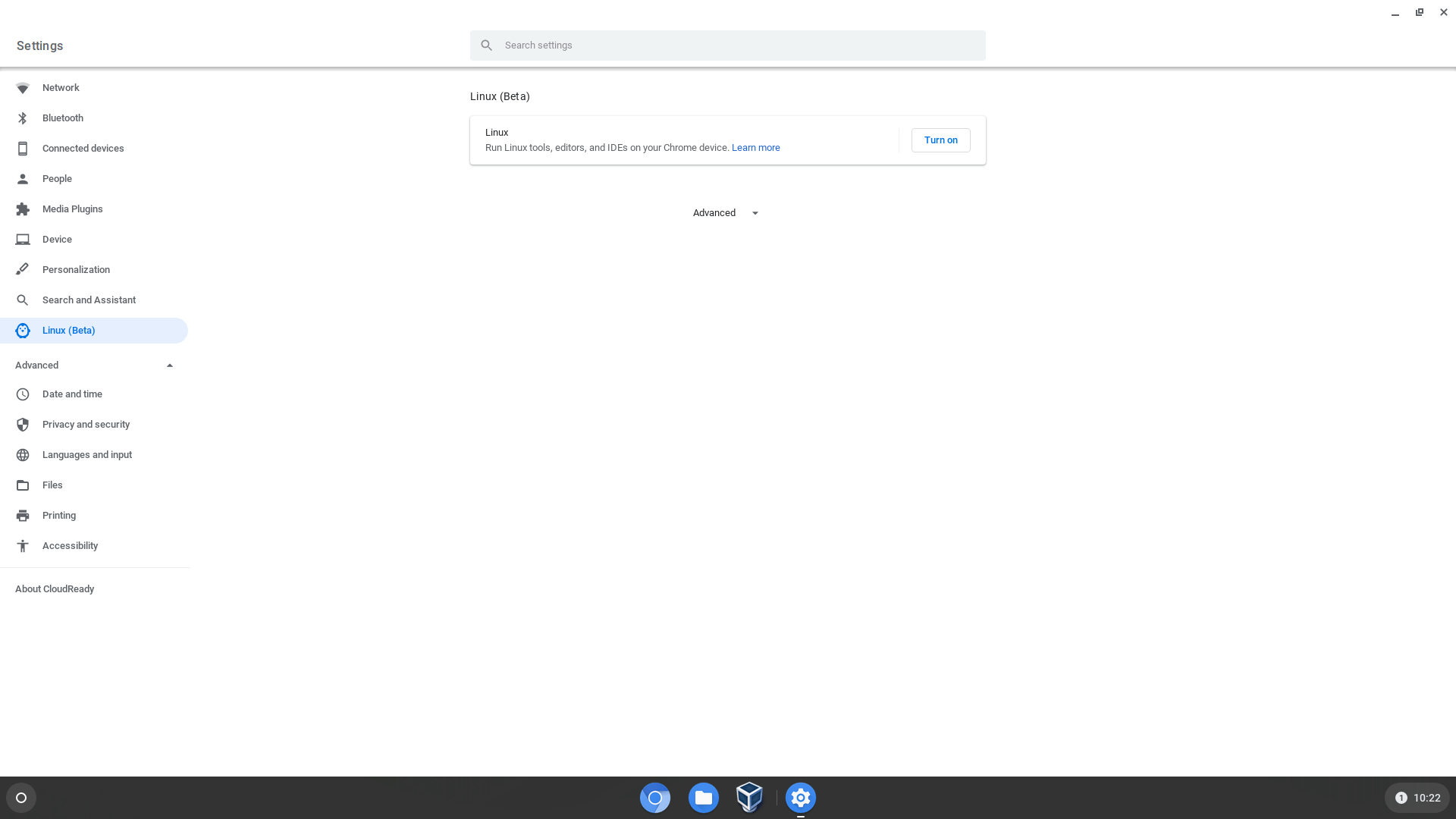The height and width of the screenshot is (819, 1456).
Task: Click the Privacy and security shield icon
Action: (23, 425)
